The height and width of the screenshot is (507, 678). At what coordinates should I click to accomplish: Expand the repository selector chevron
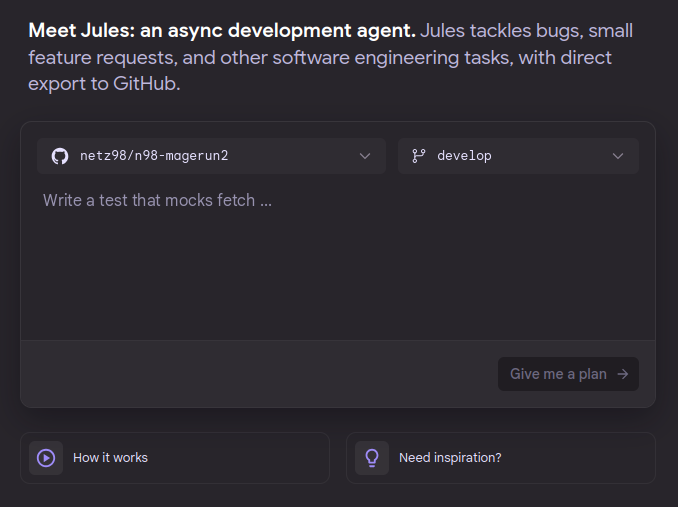tap(365, 156)
